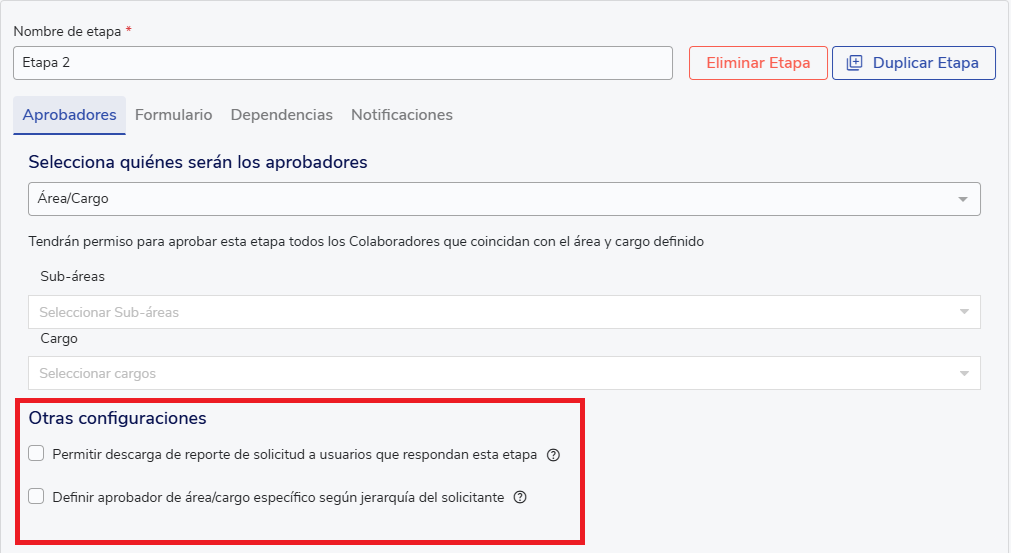Click the Nombre de etapa text field
Viewport: 1011px width, 553px height.
[x=342, y=63]
